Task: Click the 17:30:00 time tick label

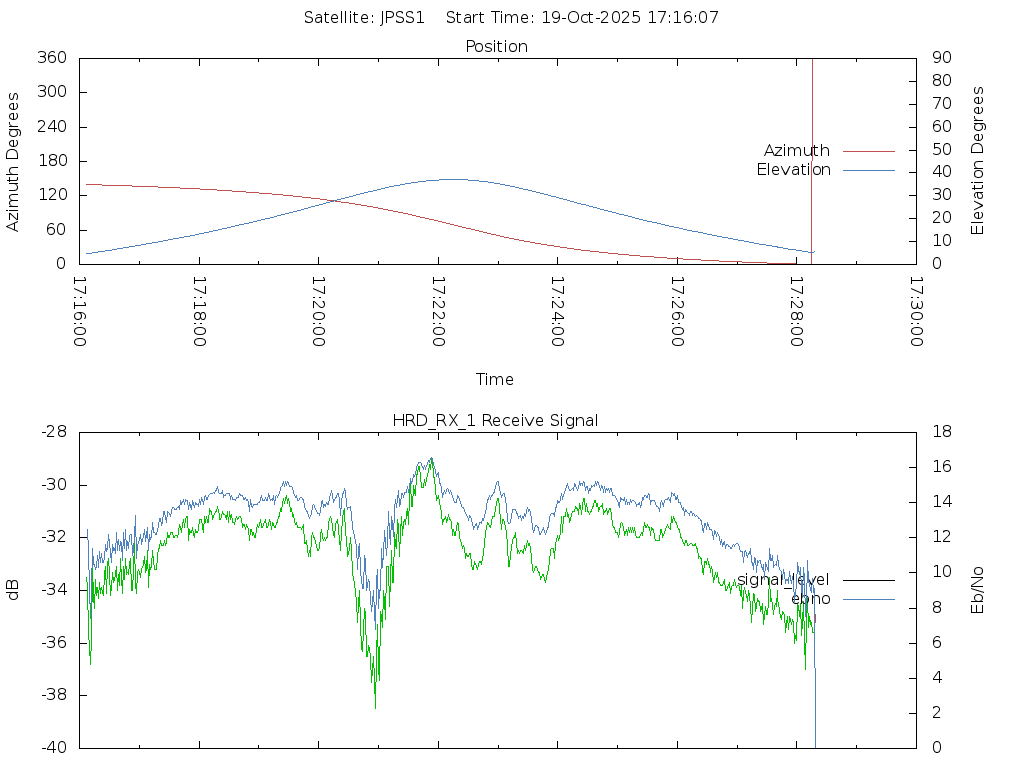Action: pyautogui.click(x=915, y=311)
